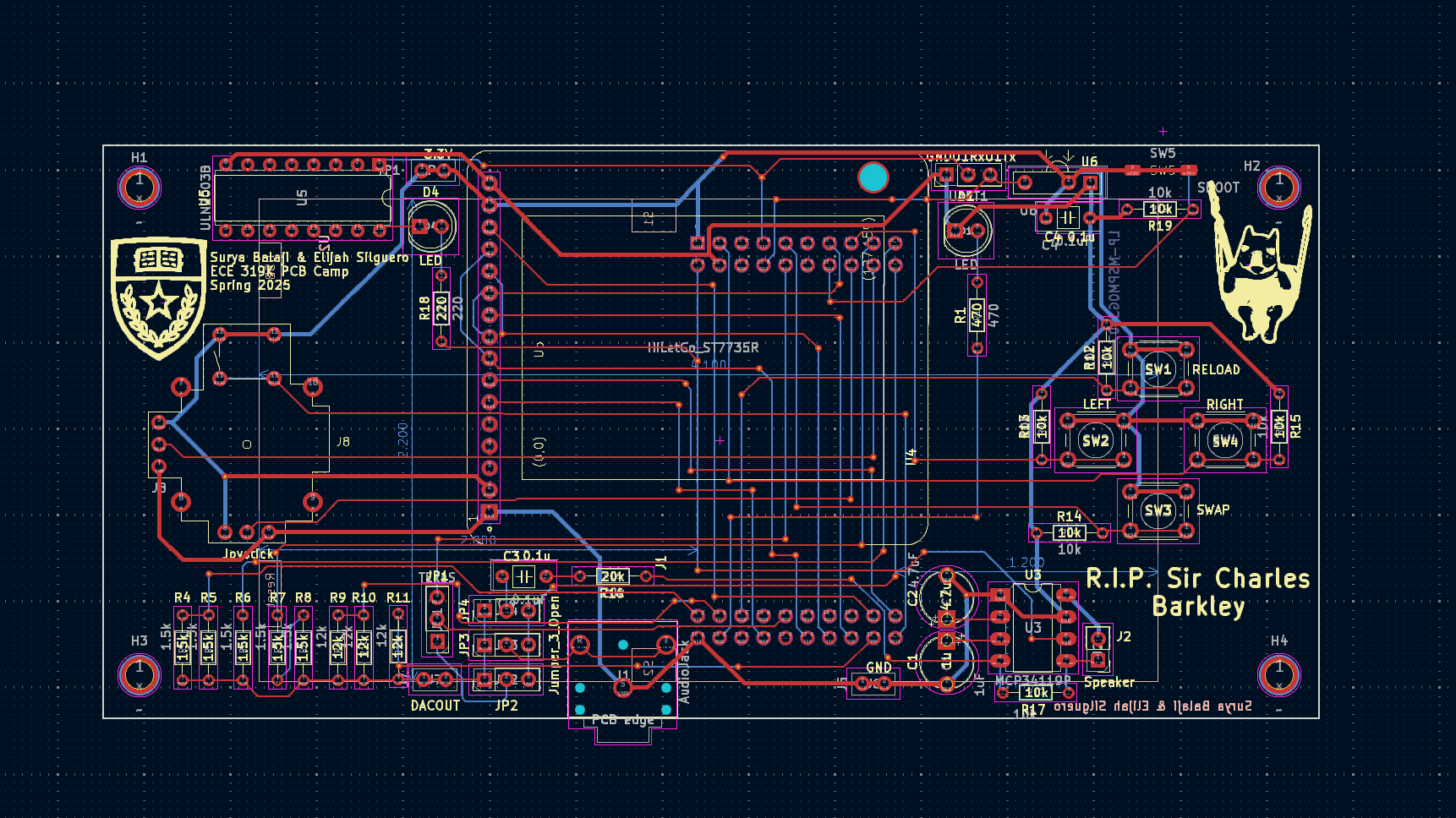Select the 'R.I.P. Sir Charles' text
1456x818 pixels.
(x=1197, y=578)
